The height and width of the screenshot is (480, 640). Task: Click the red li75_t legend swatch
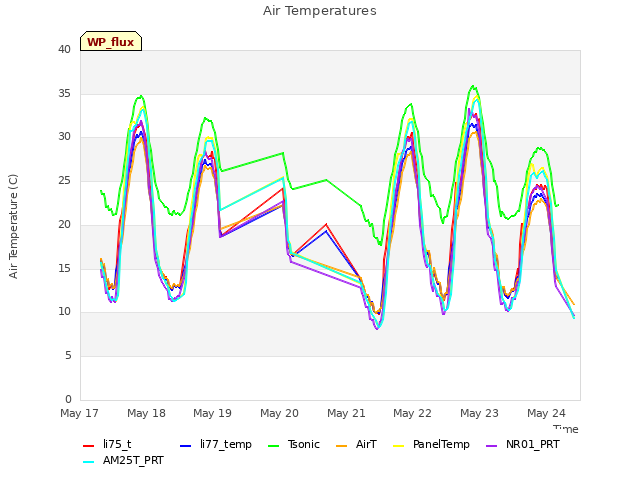coord(89,446)
